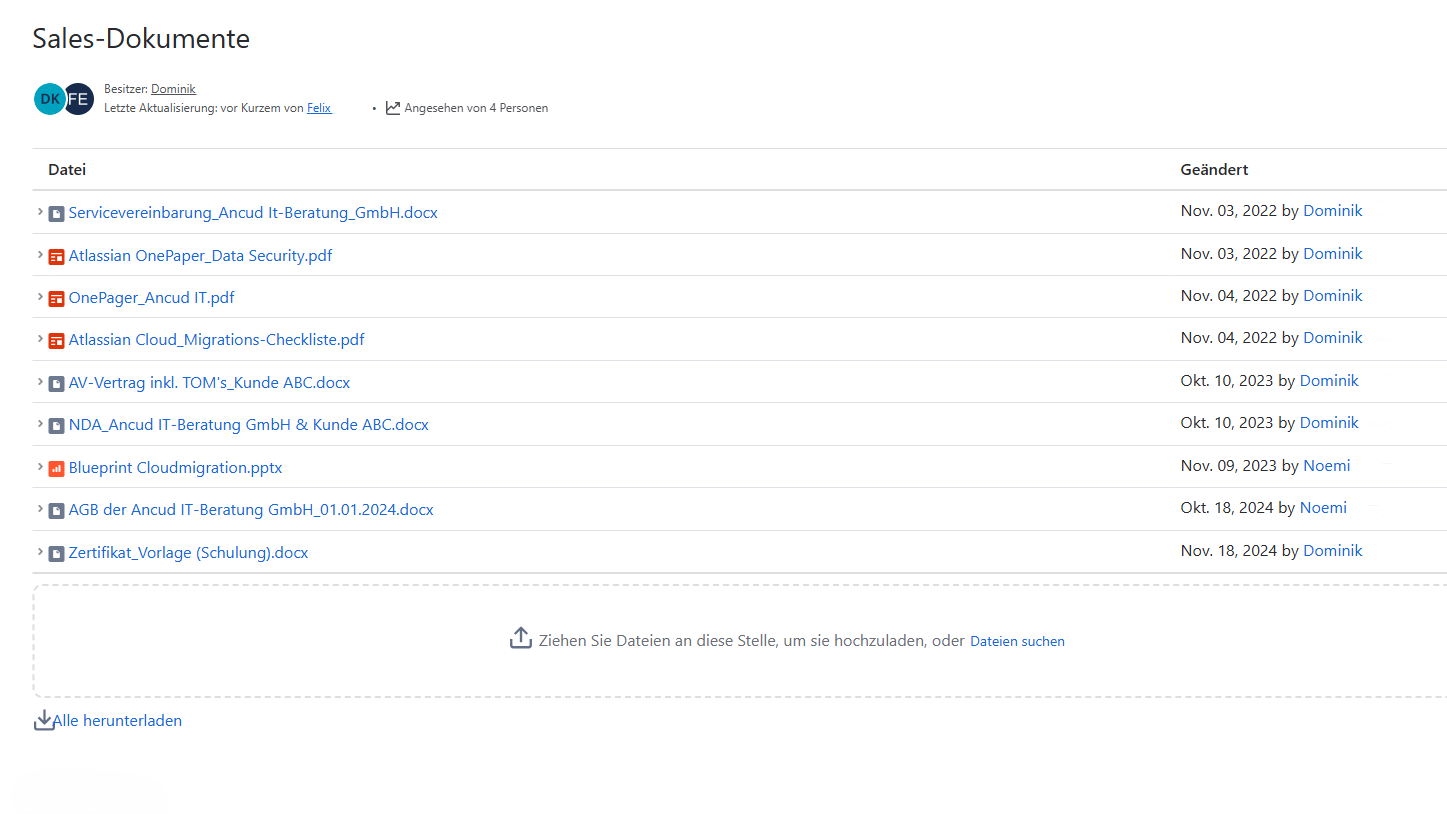1447x814 pixels.
Task: Click the download icon before Alle herunterladen
Action: [x=44, y=719]
